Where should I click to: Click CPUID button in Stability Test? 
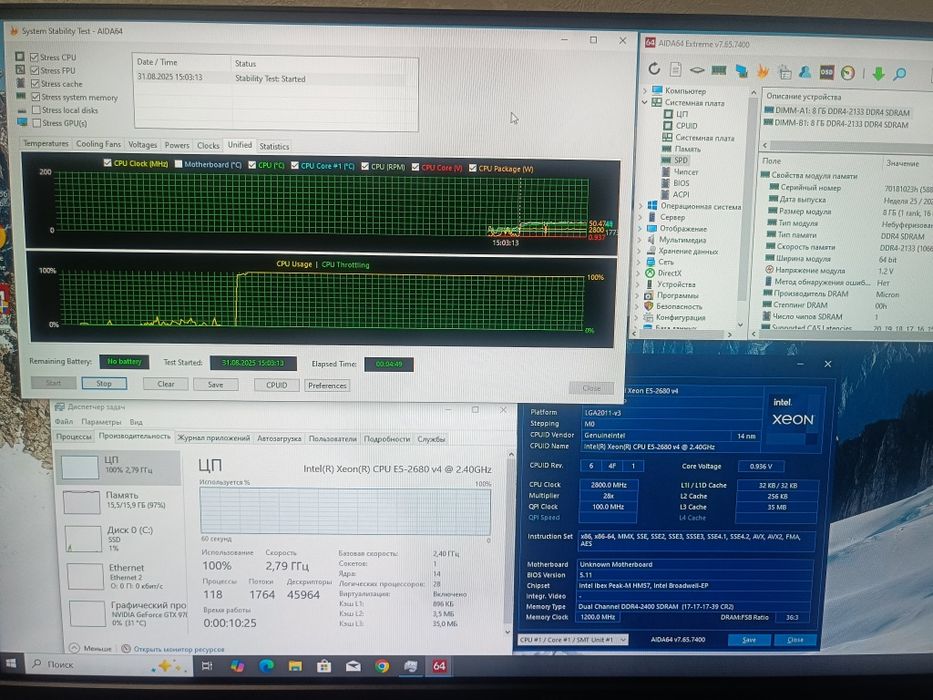click(x=277, y=385)
